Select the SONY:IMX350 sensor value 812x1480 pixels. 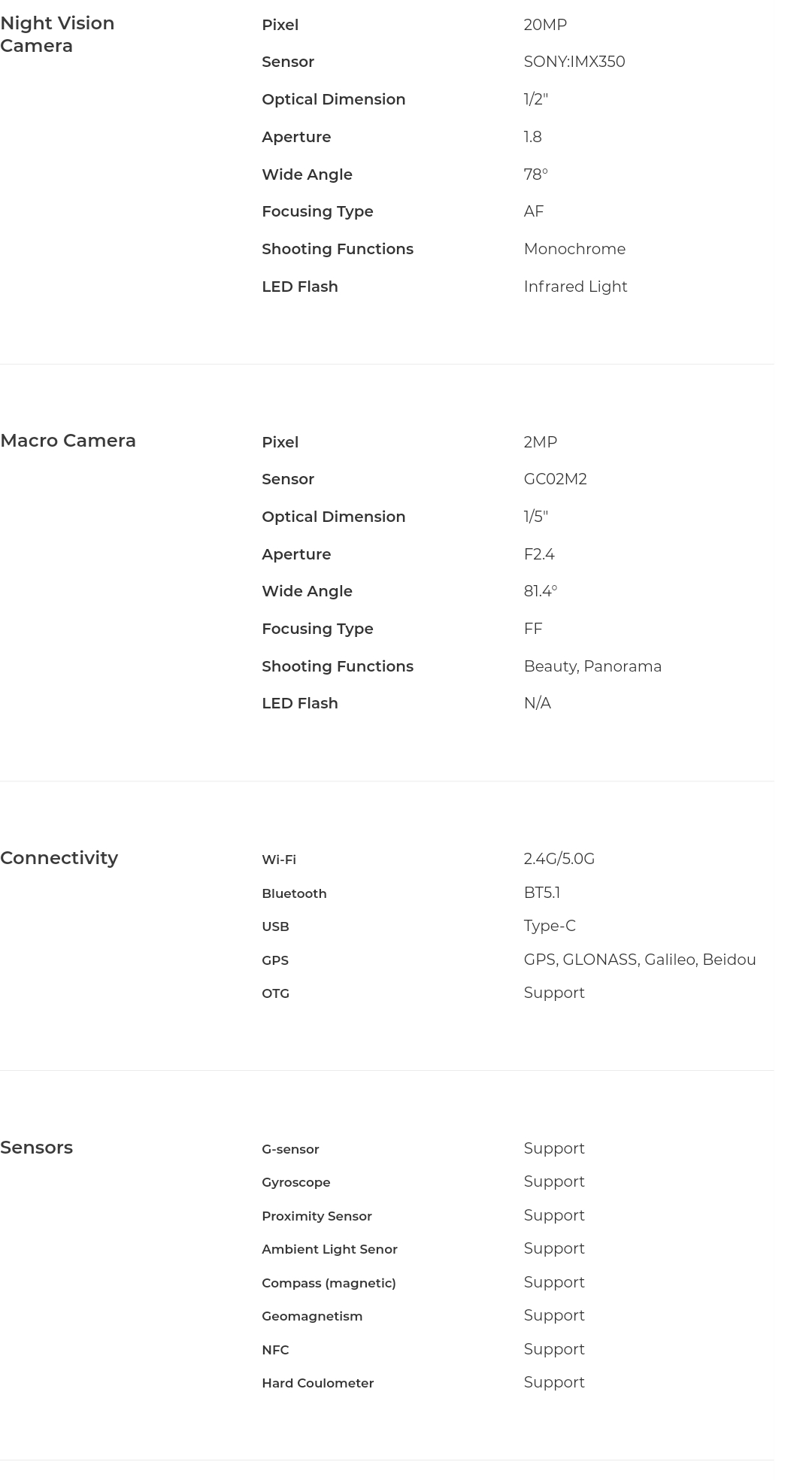tap(574, 62)
